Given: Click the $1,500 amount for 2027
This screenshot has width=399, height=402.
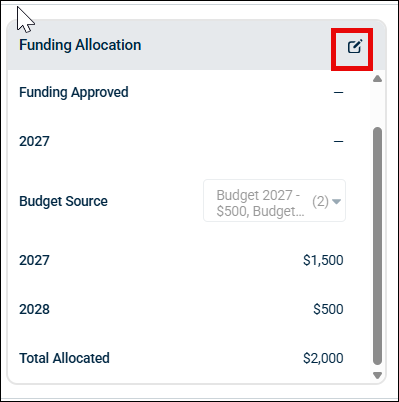Looking at the screenshot, I should pyautogui.click(x=323, y=260).
